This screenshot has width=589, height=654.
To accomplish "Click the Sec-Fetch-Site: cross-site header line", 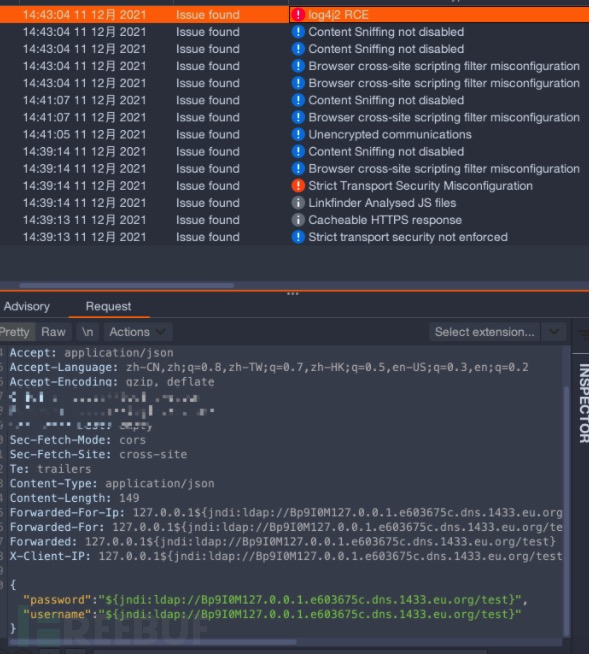I will click(x=98, y=454).
